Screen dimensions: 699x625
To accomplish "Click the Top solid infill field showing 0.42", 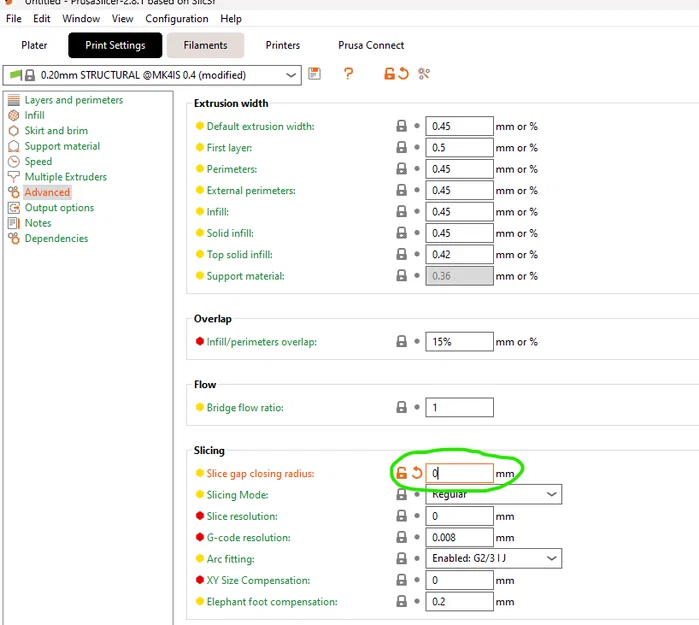I will point(460,255).
